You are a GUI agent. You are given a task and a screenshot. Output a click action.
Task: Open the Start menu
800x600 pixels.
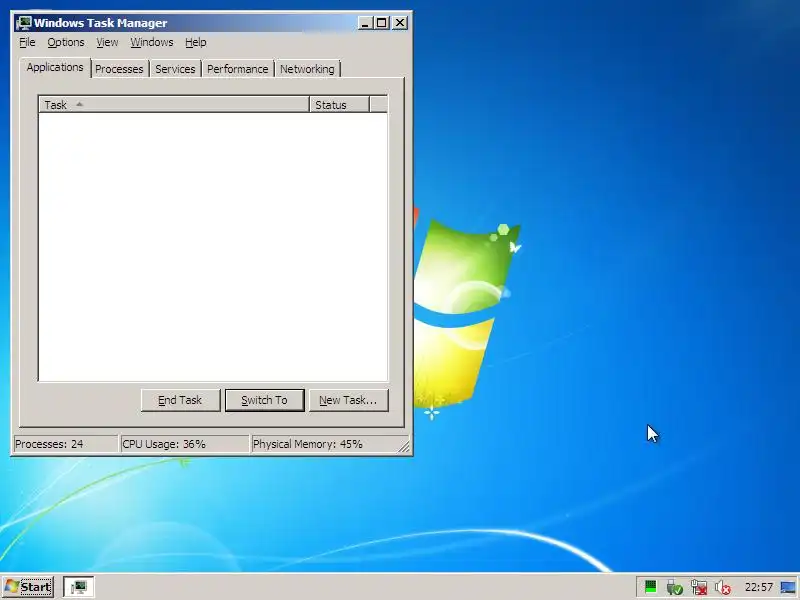(x=28, y=587)
